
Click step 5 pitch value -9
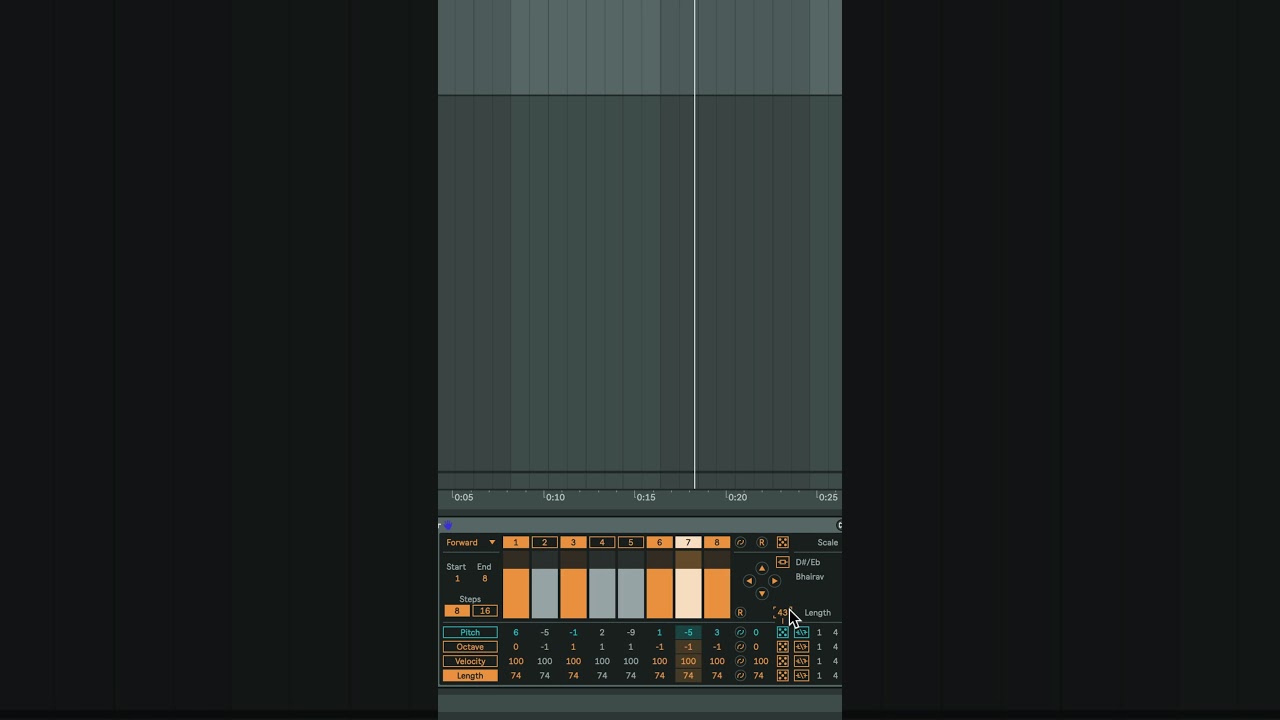(630, 632)
